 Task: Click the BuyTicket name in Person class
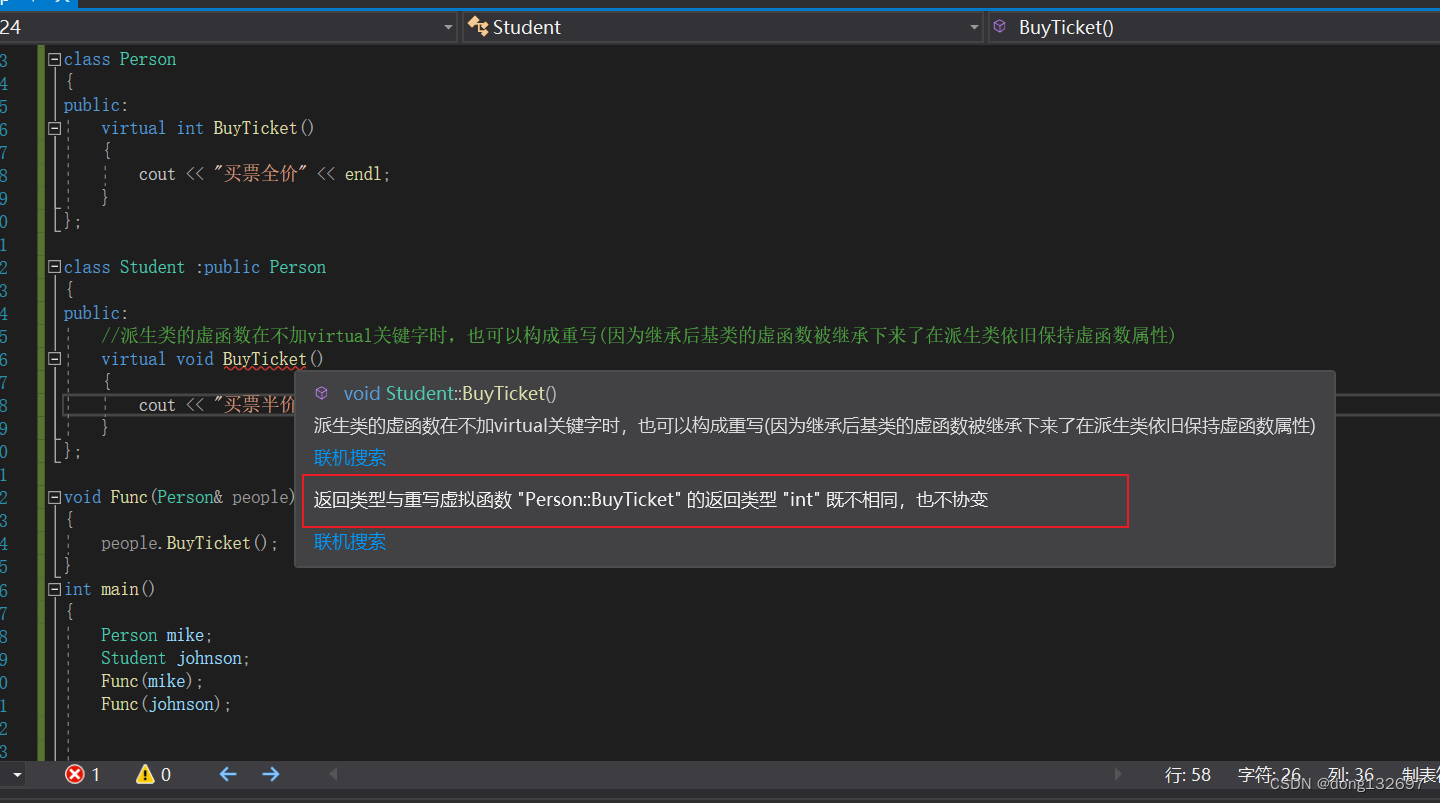(x=256, y=128)
